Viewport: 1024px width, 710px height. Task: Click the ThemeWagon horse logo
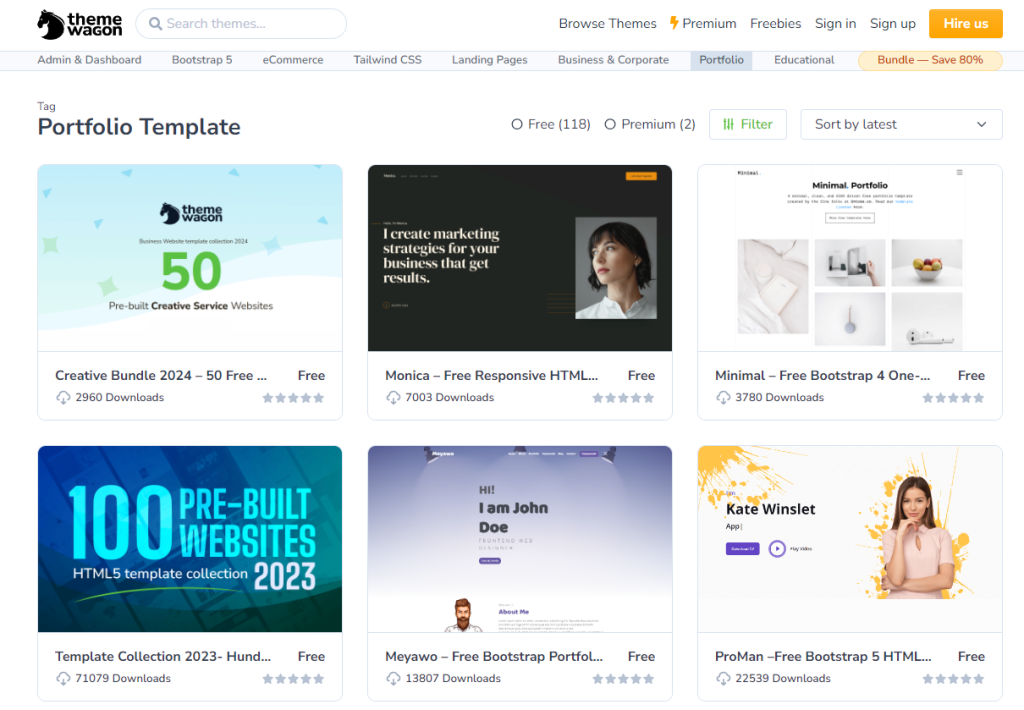click(x=51, y=24)
